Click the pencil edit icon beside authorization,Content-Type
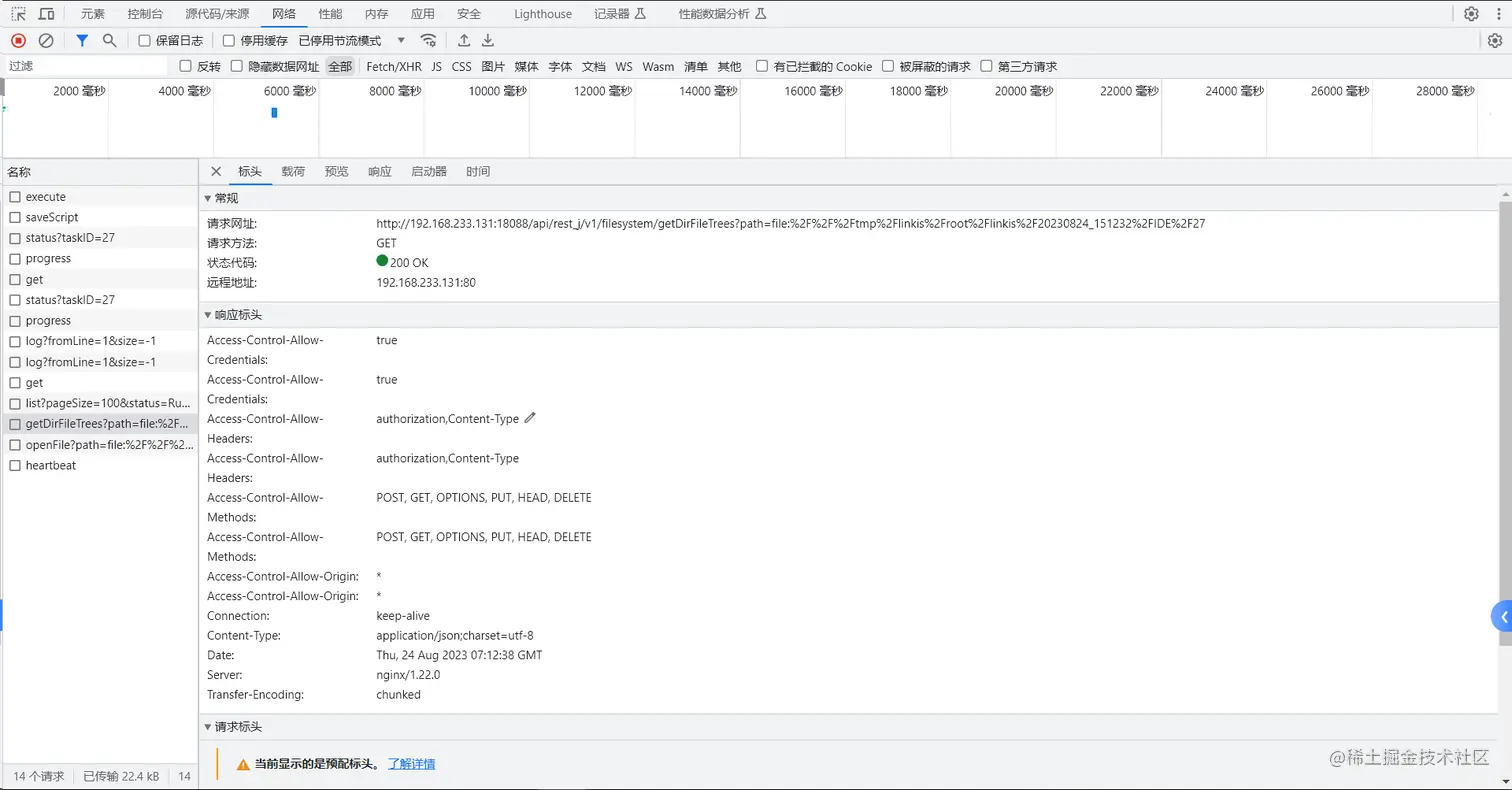This screenshot has height=790, width=1512. [x=530, y=418]
